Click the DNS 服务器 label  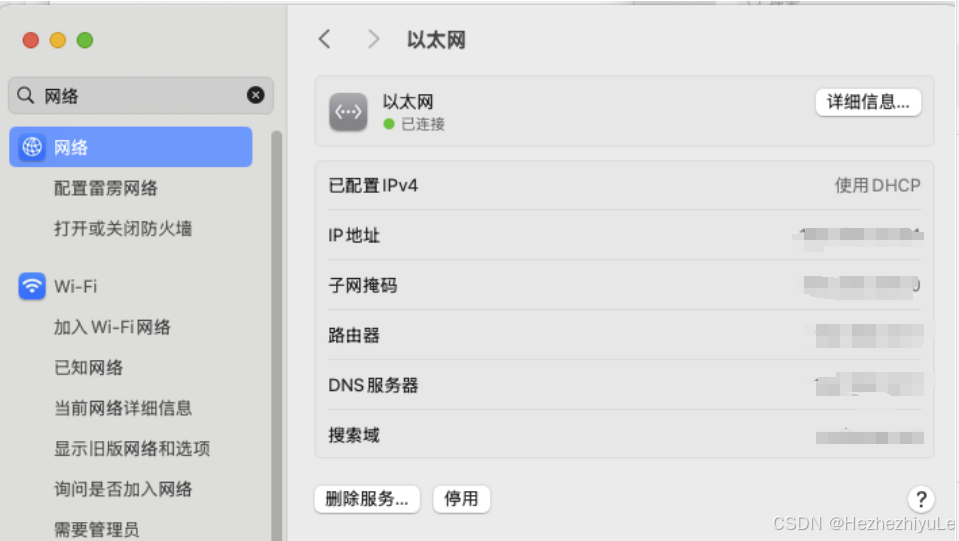373,385
